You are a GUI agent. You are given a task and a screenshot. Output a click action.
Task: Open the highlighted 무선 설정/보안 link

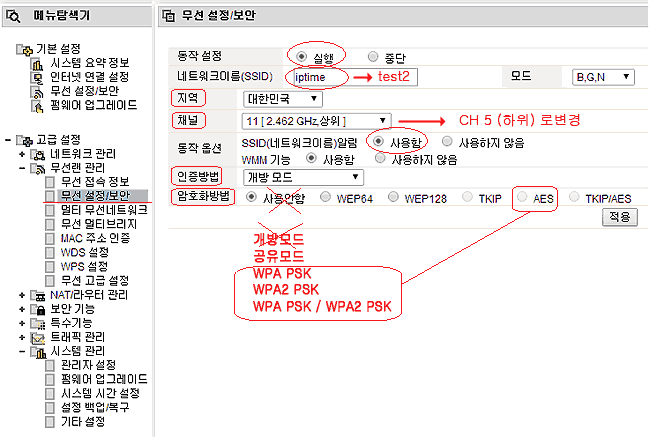click(96, 196)
